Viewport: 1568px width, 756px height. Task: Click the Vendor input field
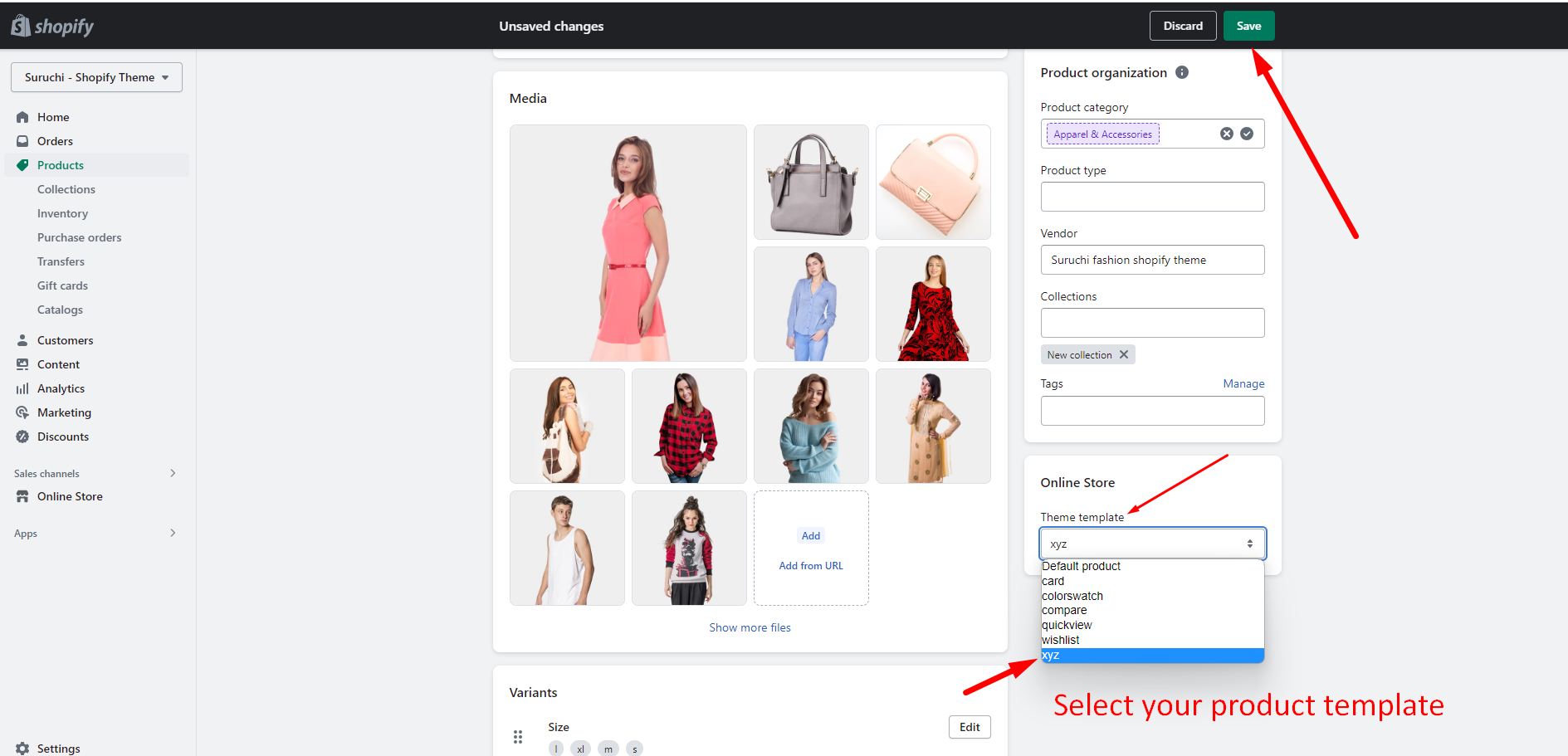coord(1152,260)
